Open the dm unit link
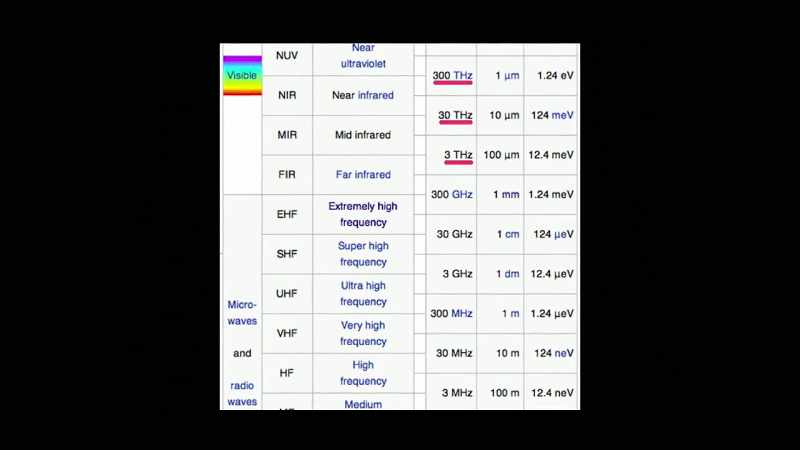Screen dimensions: 800x450 (512, 274)
